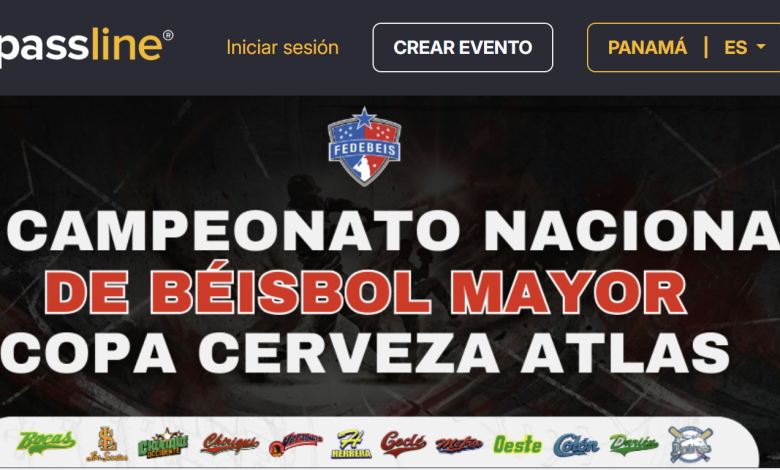Click the Iniciar sesión link

[283, 48]
